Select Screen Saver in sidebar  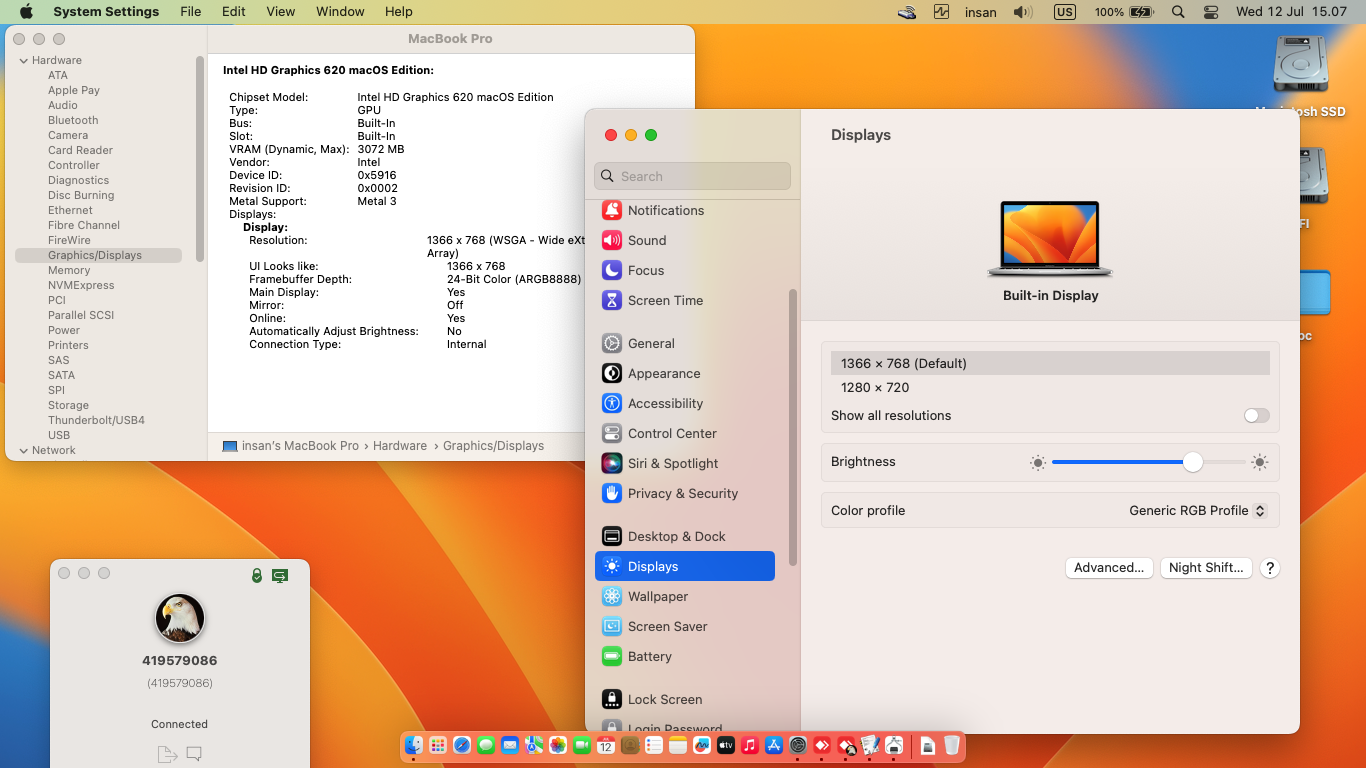pyautogui.click(x=686, y=626)
